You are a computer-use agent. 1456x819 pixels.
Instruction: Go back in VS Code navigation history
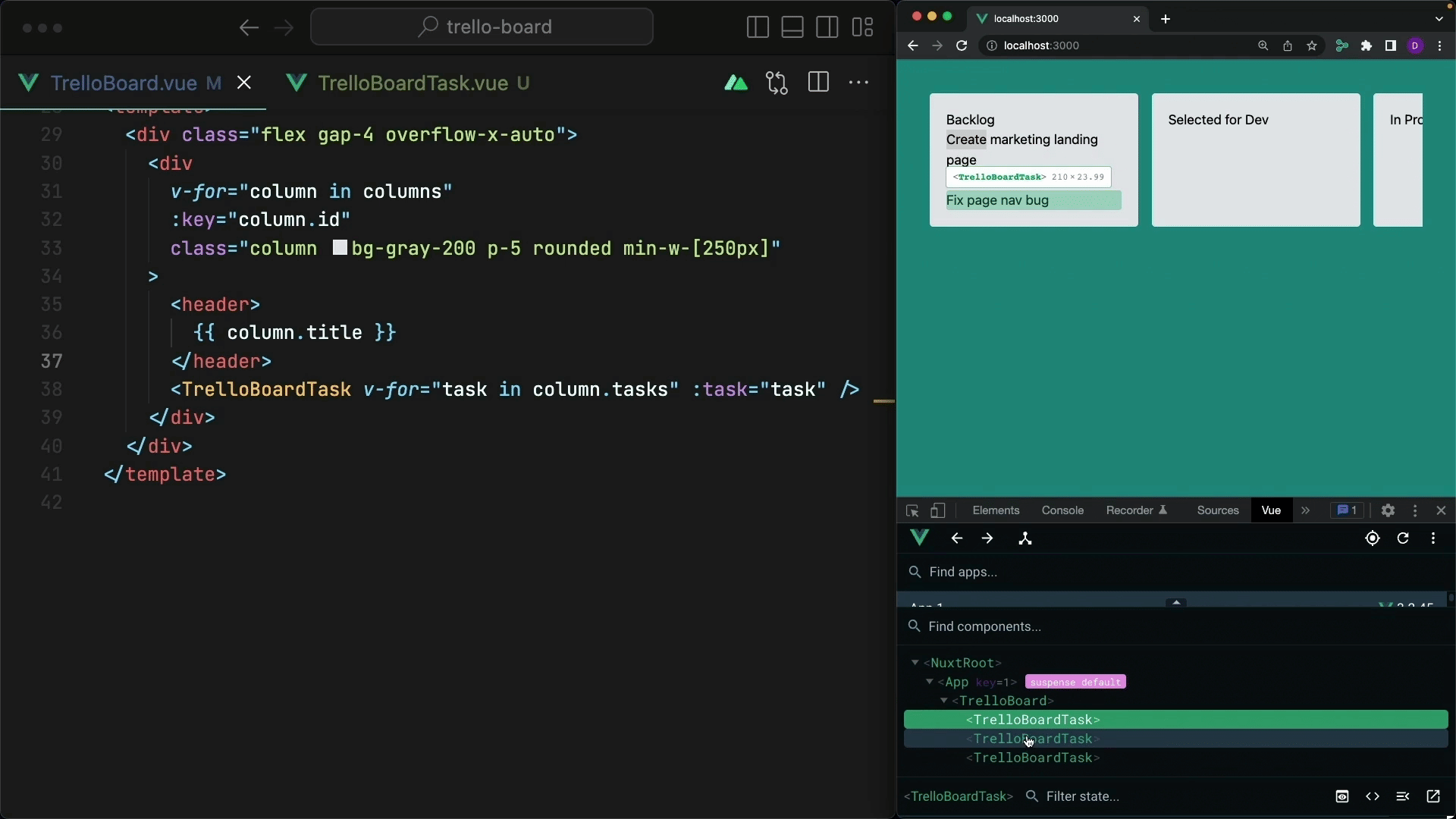coord(249,28)
